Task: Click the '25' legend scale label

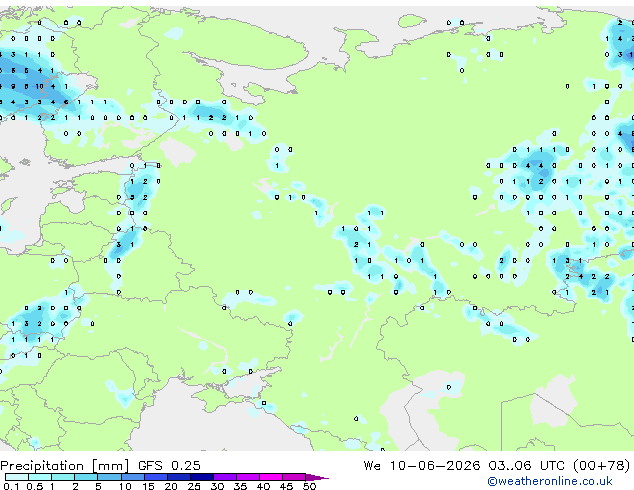Action: tap(194, 486)
